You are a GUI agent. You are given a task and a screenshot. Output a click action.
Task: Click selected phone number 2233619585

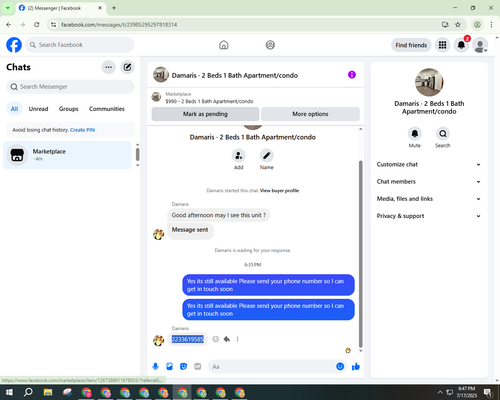pos(188,339)
